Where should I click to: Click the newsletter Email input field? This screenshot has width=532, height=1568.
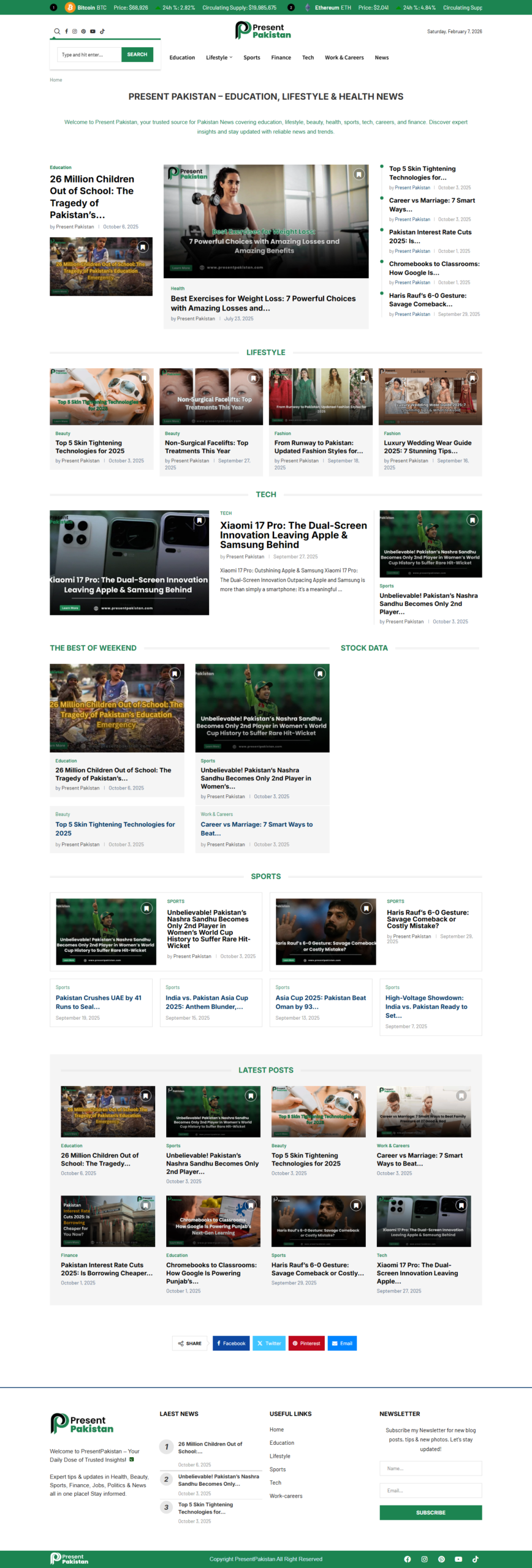point(430,1490)
